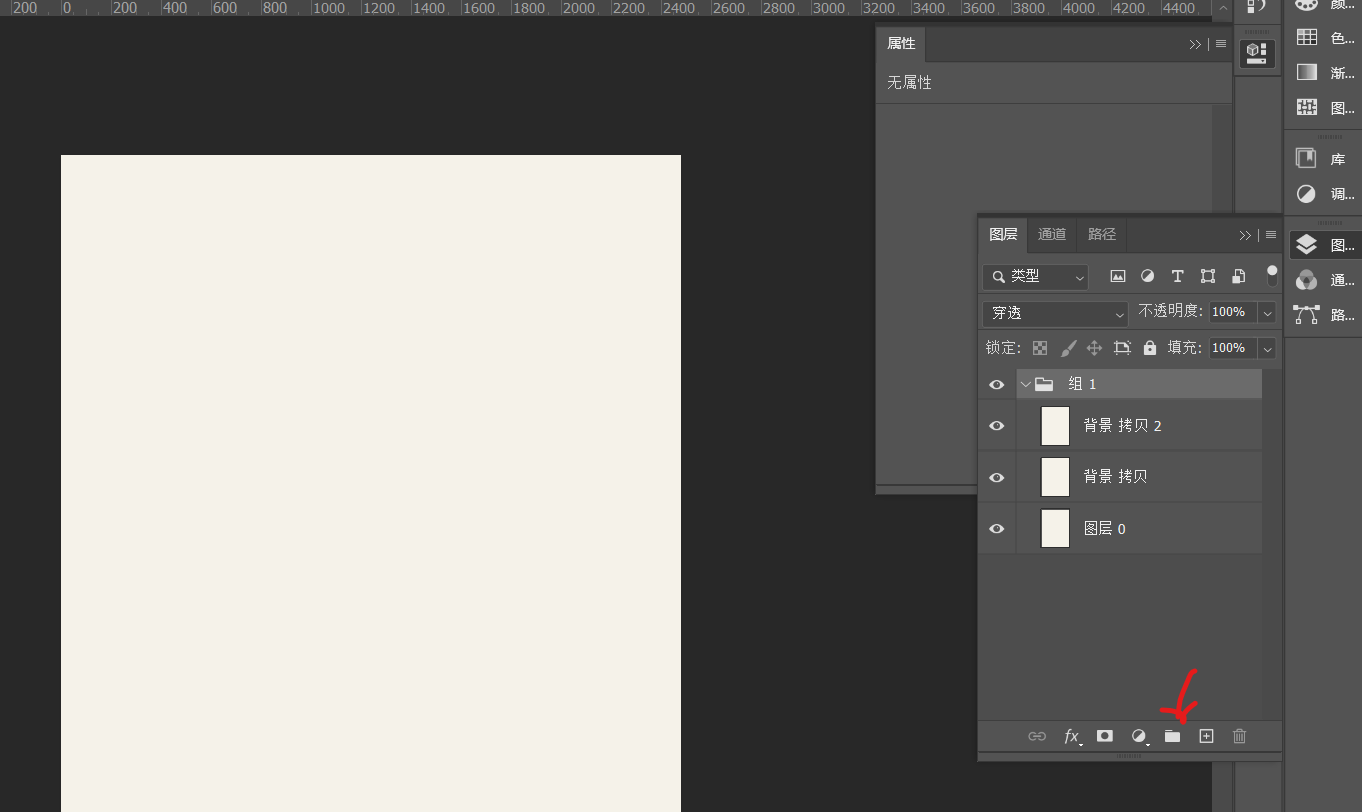
Task: Open the 填充 fill slider dropdown
Action: [x=1267, y=348]
